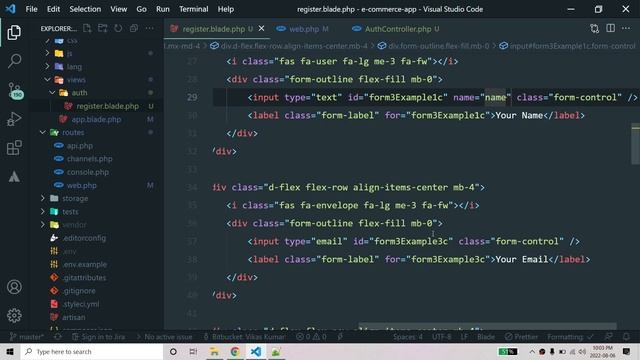Open notifications bell in status bar
Image resolution: width=640 pixels, height=360 pixels.
626,337
